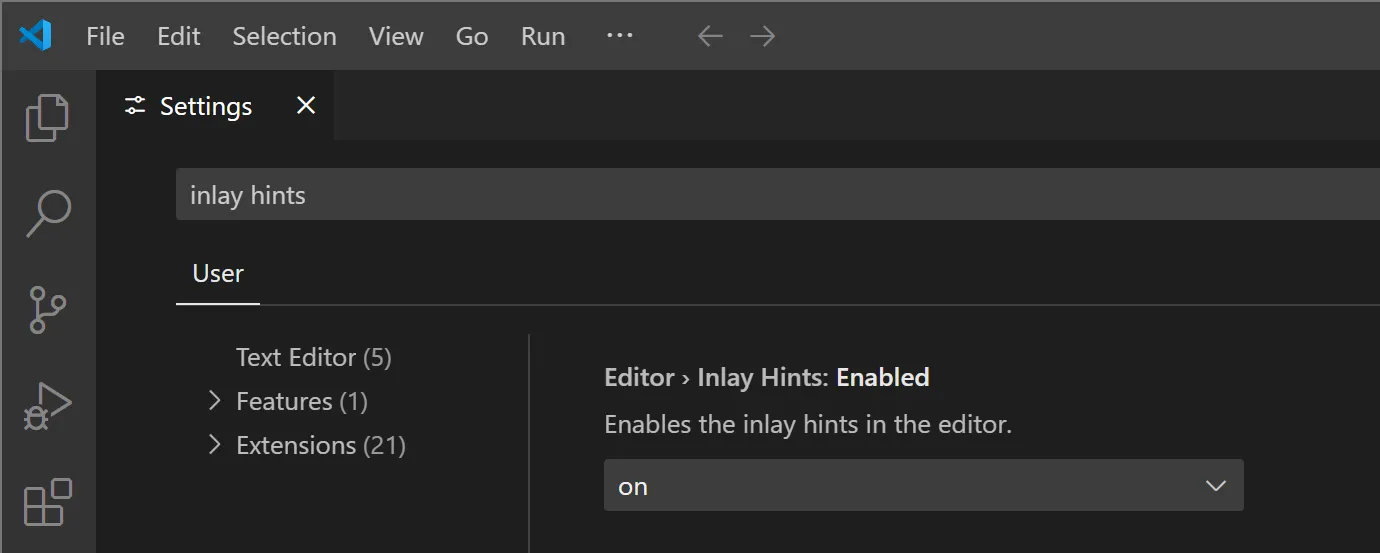Open the Search view in activity bar
Image resolution: width=1380 pixels, height=553 pixels.
tap(47, 213)
